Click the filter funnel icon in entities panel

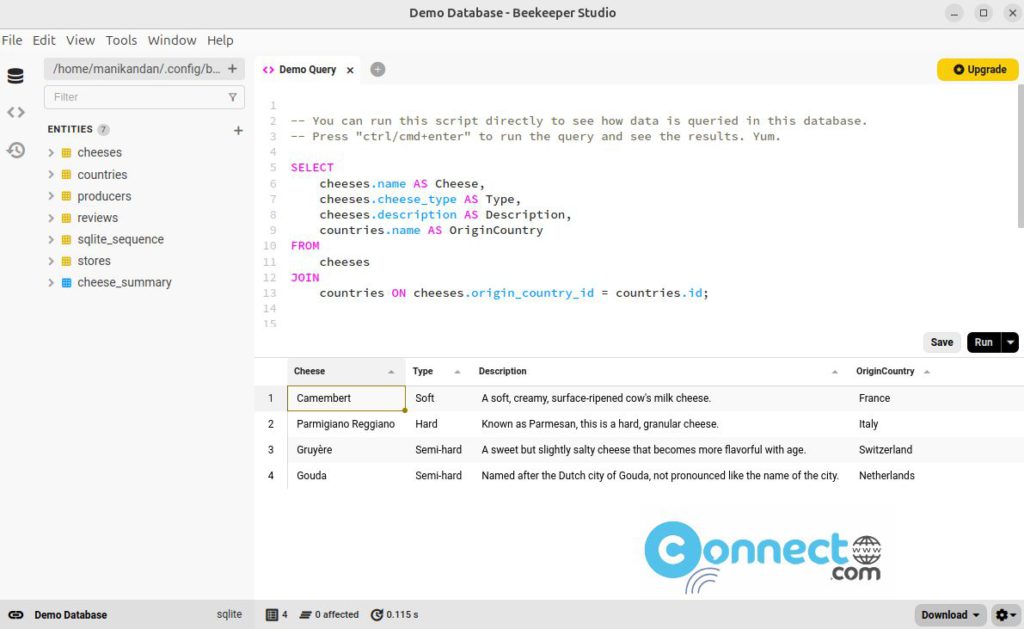coord(232,97)
